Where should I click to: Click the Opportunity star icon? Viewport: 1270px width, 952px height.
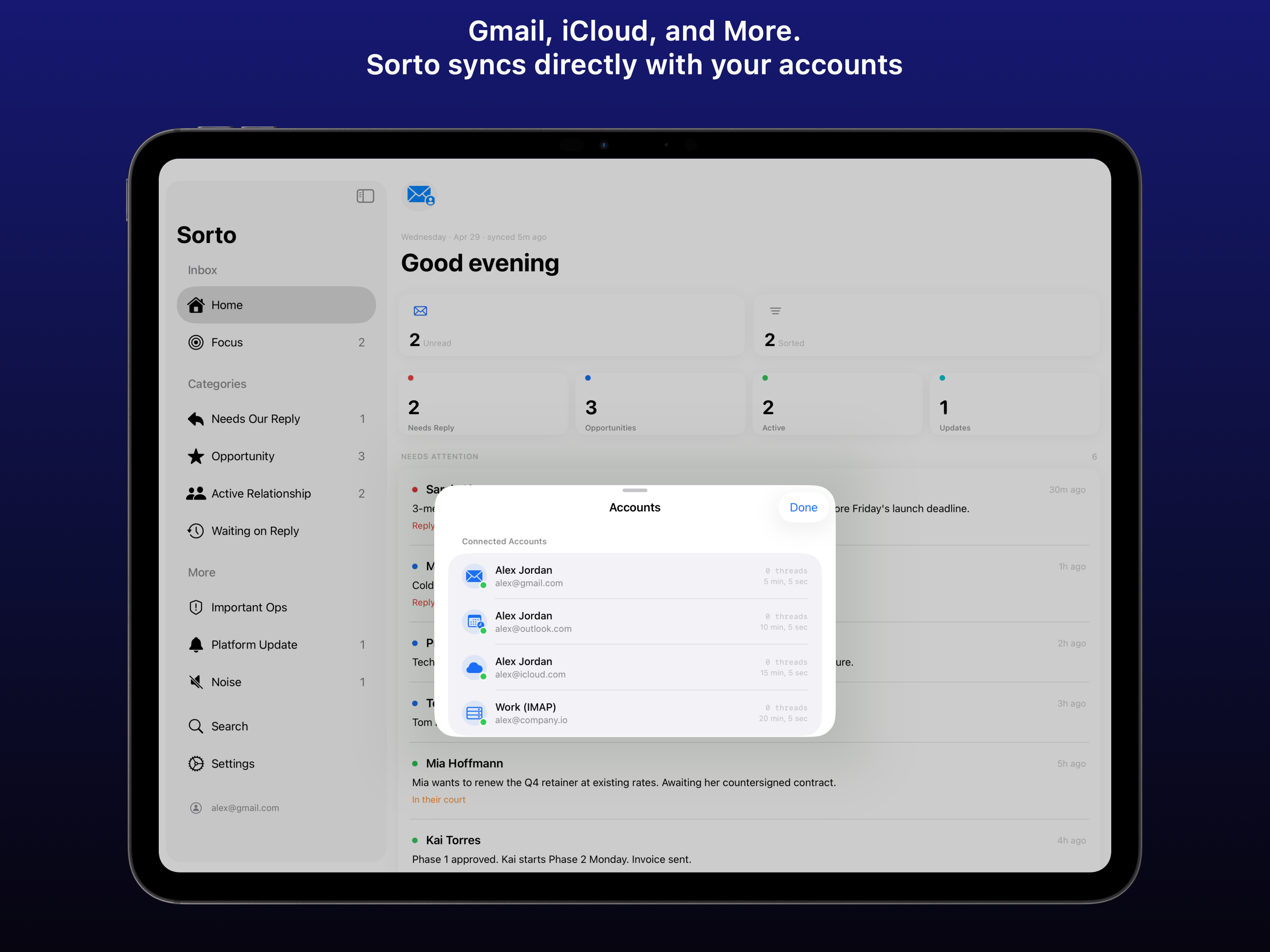click(196, 456)
